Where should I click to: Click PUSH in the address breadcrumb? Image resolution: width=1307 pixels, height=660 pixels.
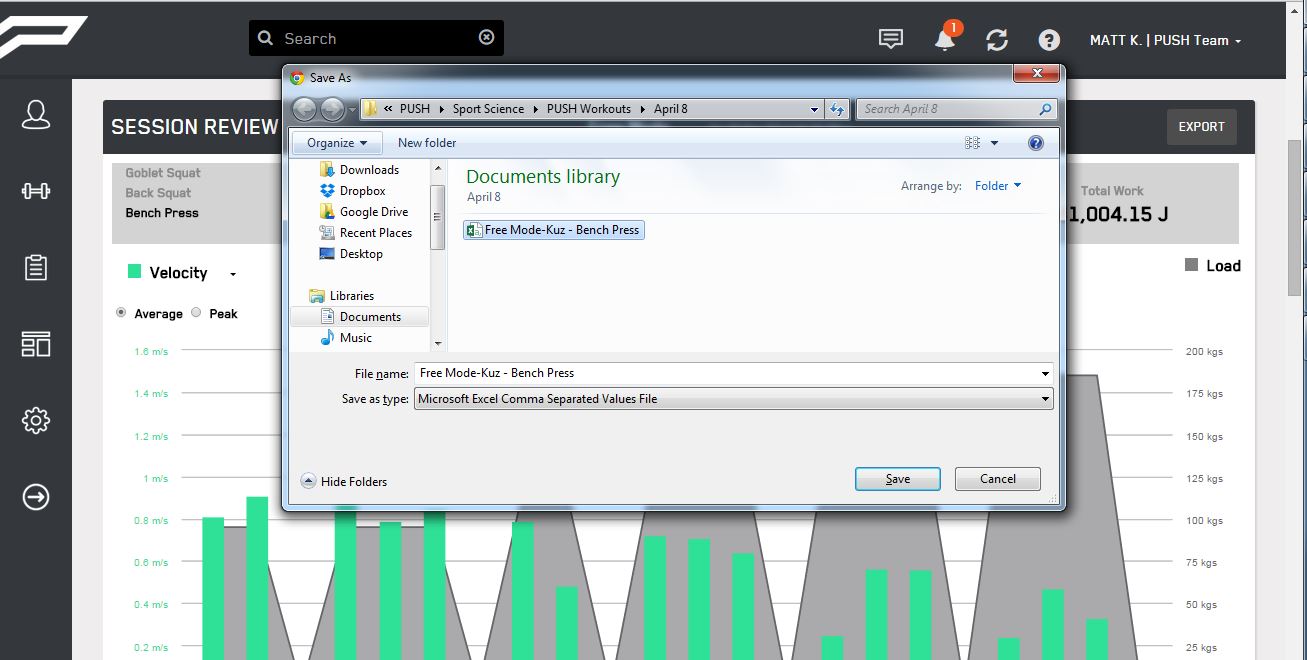(x=415, y=109)
